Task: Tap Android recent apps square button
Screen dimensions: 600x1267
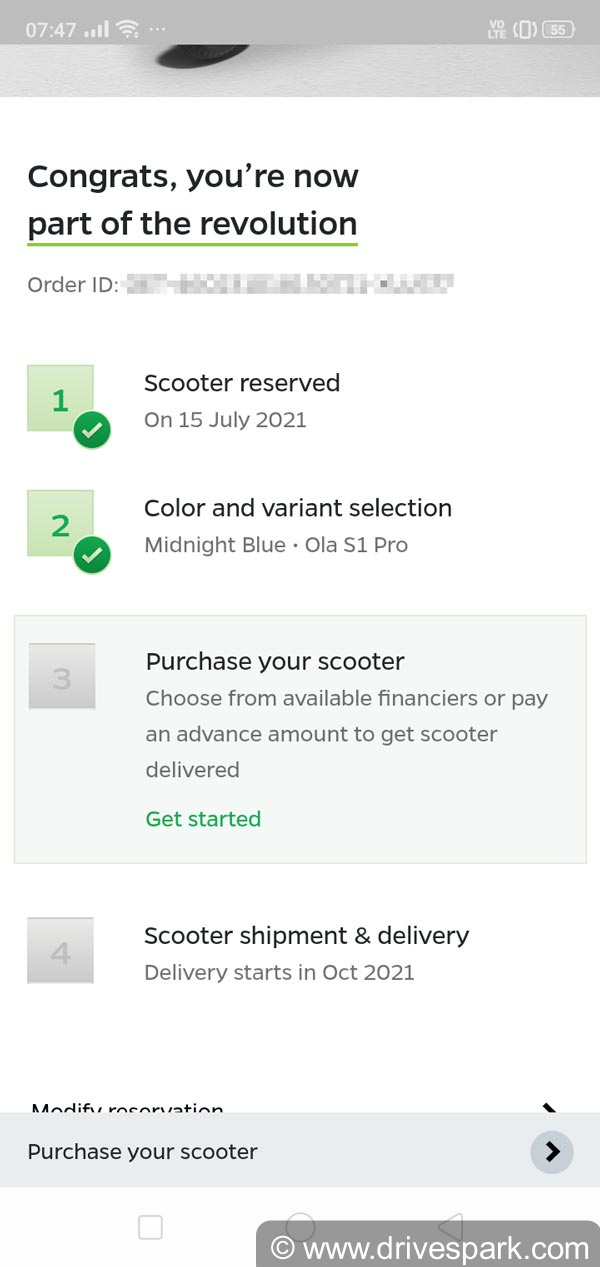Action: pos(150,1227)
